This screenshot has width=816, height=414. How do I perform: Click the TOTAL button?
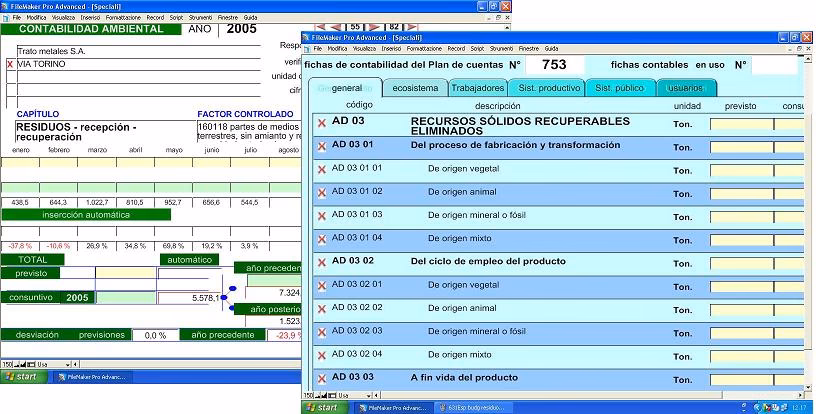(x=33, y=260)
